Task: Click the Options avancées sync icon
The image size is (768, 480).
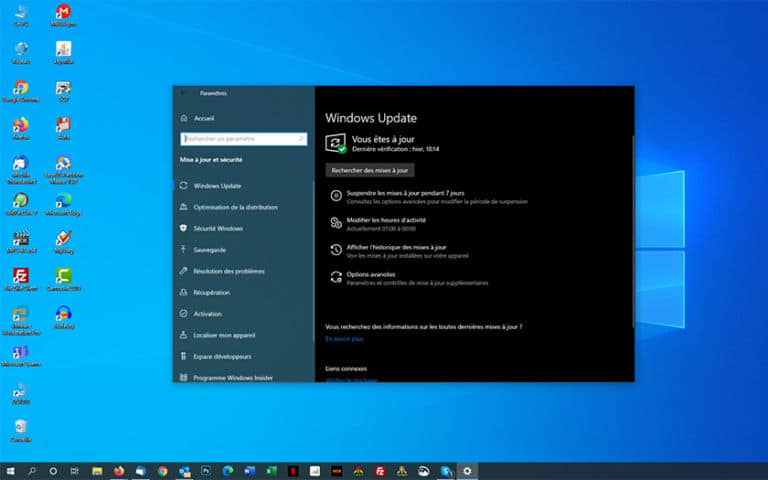Action: click(335, 277)
